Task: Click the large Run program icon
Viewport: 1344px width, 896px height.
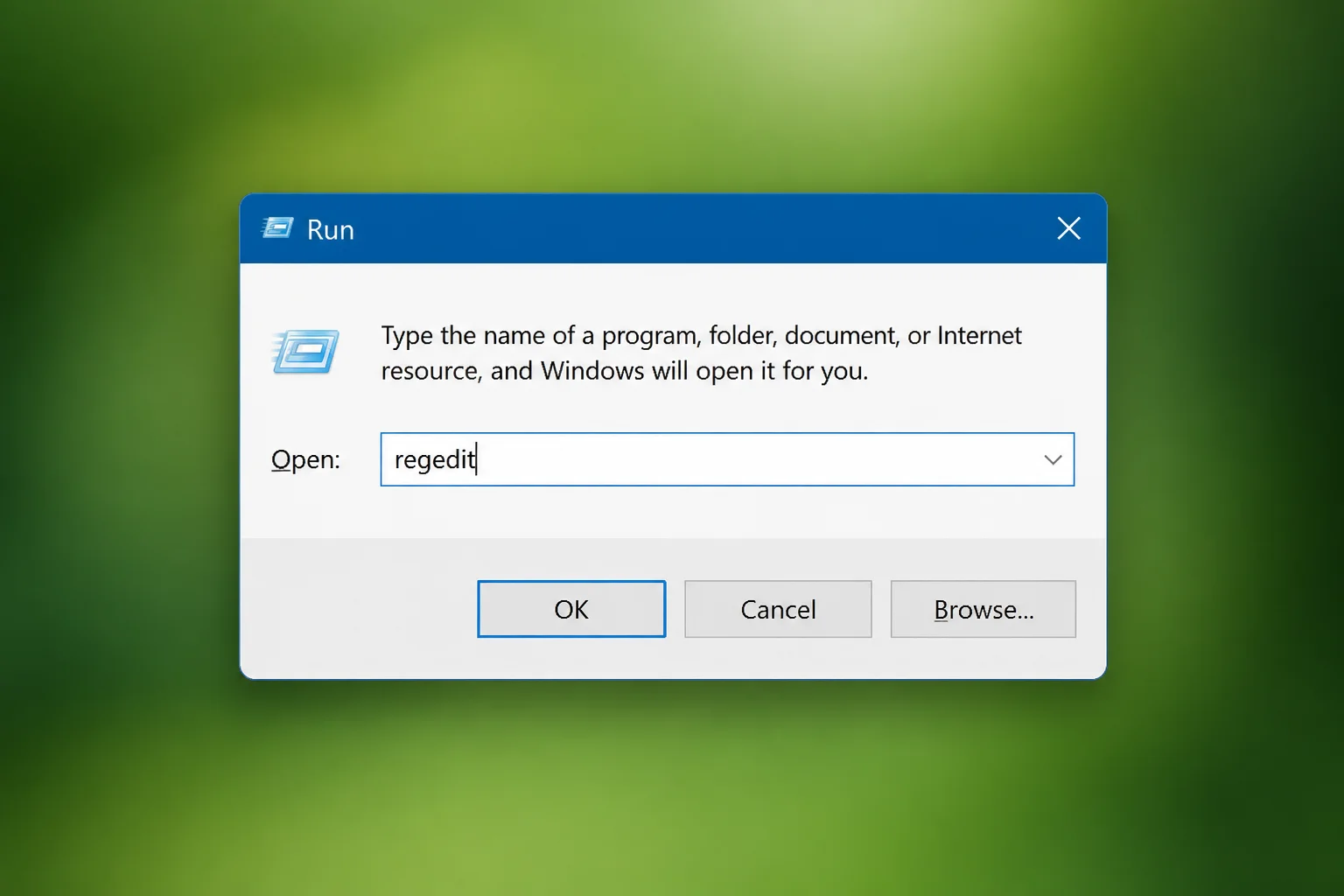Action: coord(304,352)
